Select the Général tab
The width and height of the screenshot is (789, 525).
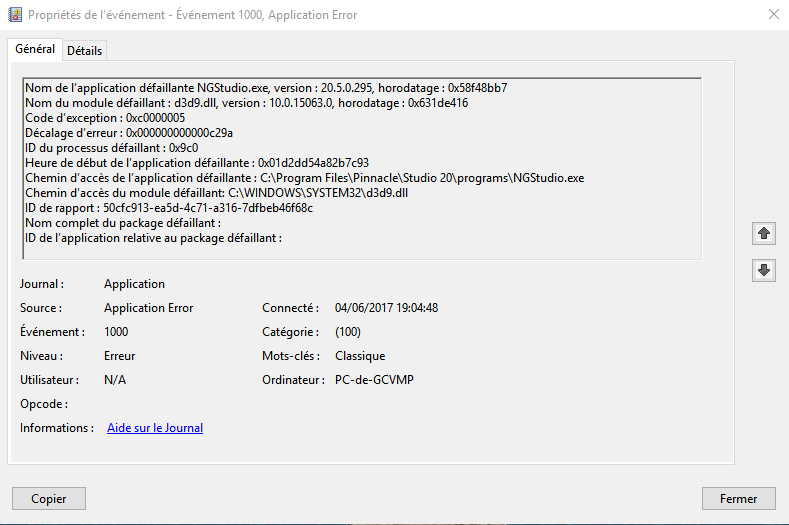(x=35, y=49)
